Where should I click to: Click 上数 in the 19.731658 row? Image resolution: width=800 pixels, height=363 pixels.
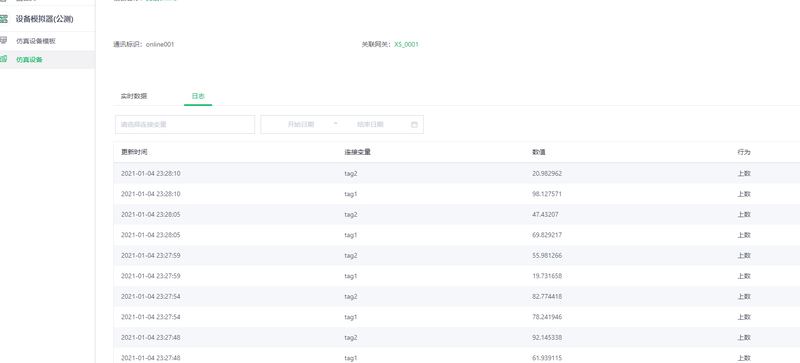tap(744, 276)
